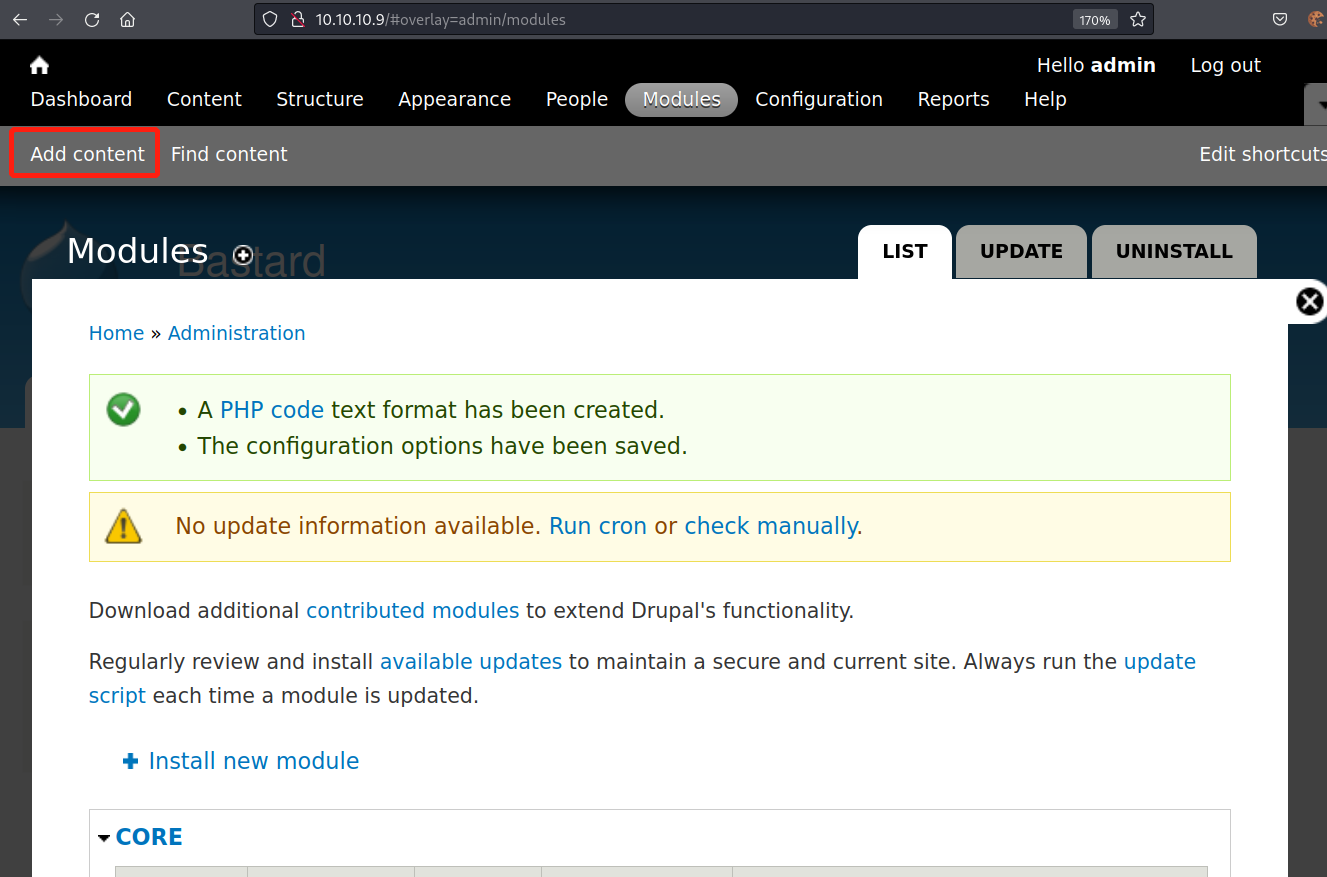Viewport: 1327px width, 877px height.
Task: Click the Run cron link
Action: click(597, 526)
